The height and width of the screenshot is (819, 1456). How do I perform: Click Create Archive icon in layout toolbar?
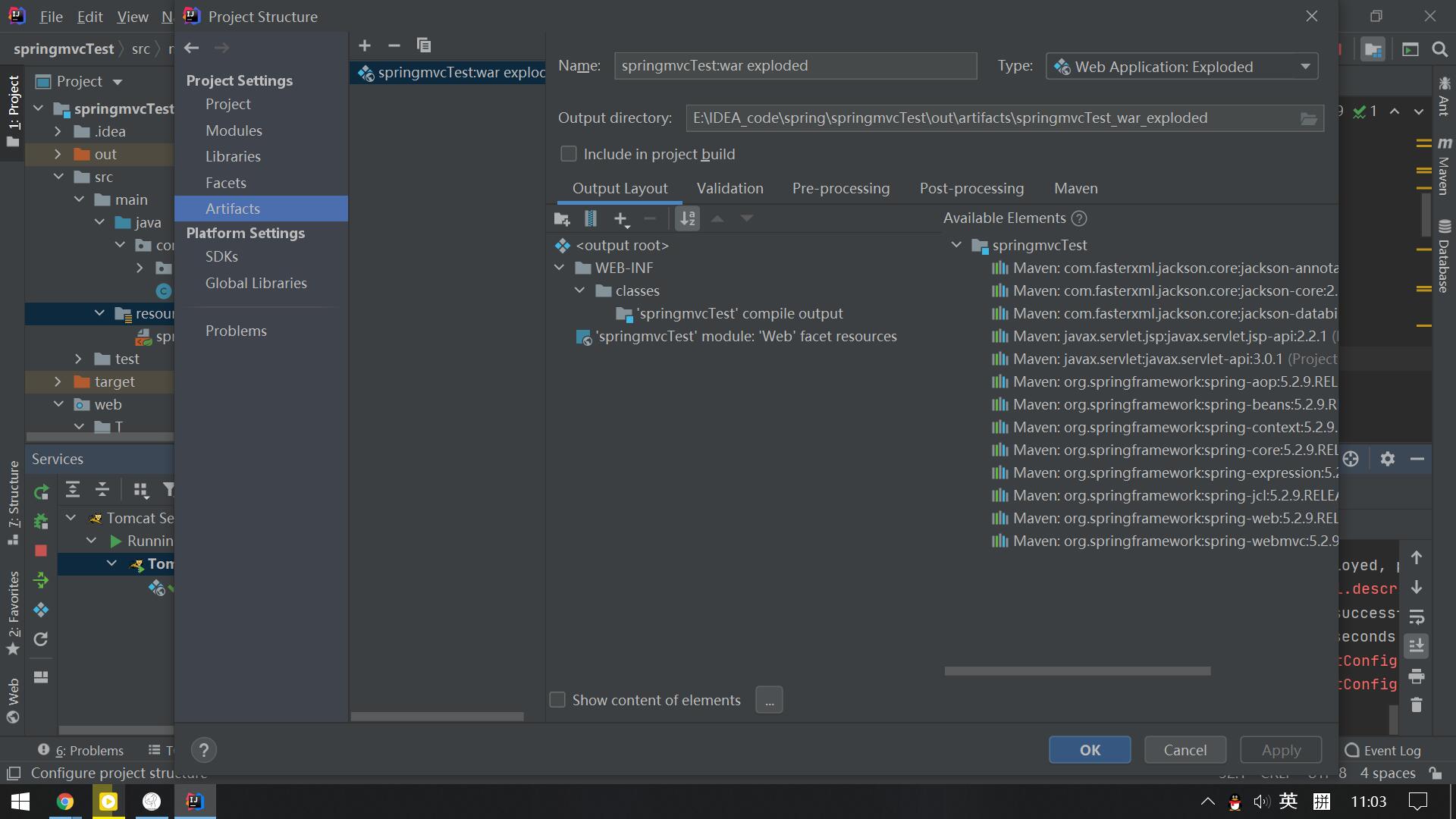[x=591, y=219]
